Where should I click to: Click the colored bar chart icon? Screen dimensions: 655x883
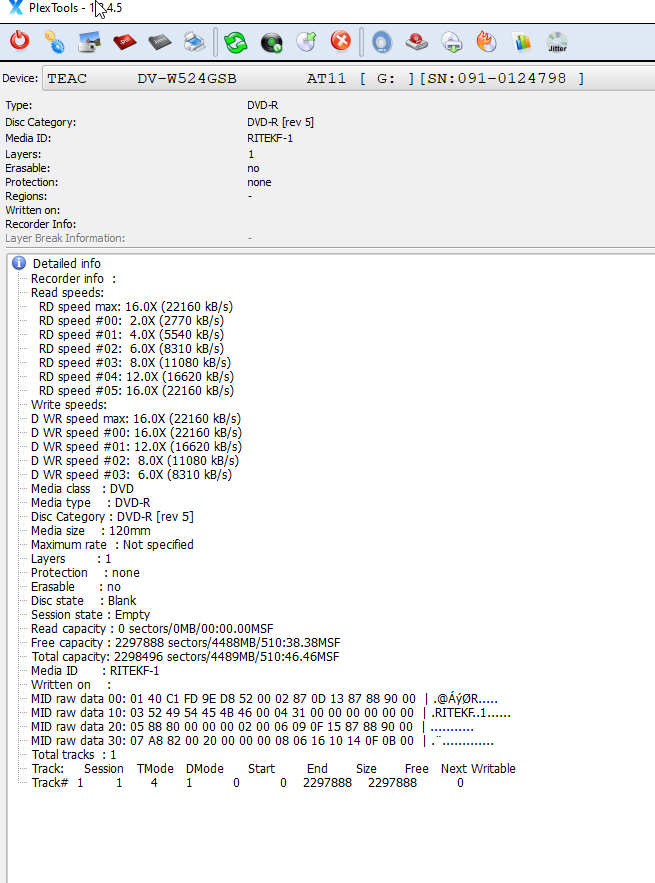(522, 42)
